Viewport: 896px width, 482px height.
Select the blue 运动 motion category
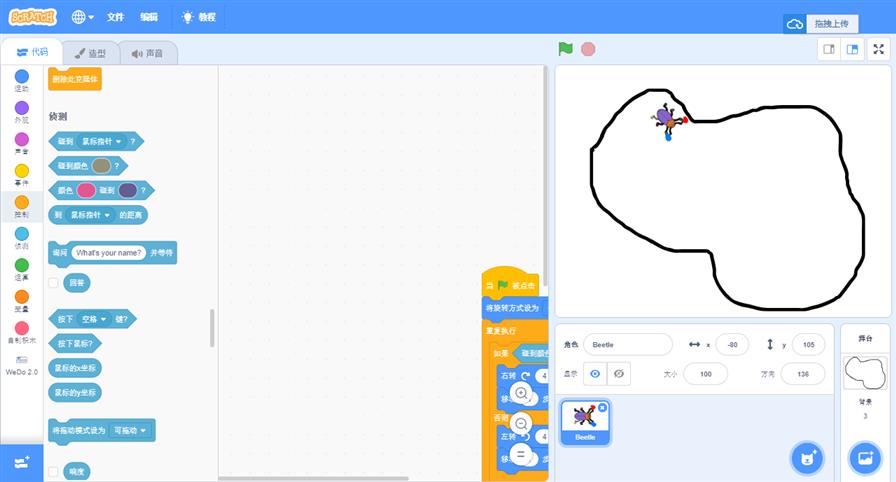click(x=22, y=81)
